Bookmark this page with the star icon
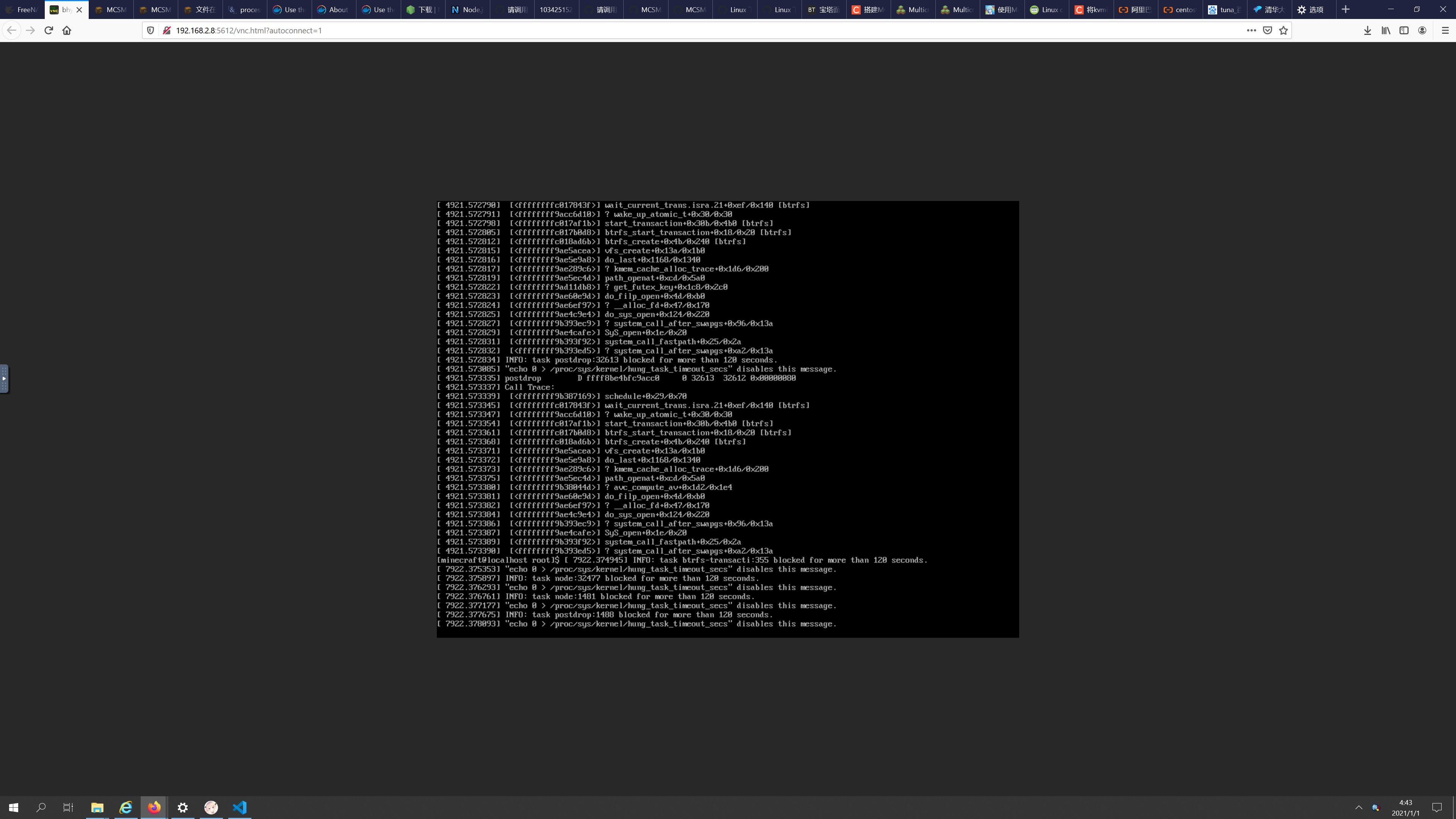 (x=1283, y=30)
